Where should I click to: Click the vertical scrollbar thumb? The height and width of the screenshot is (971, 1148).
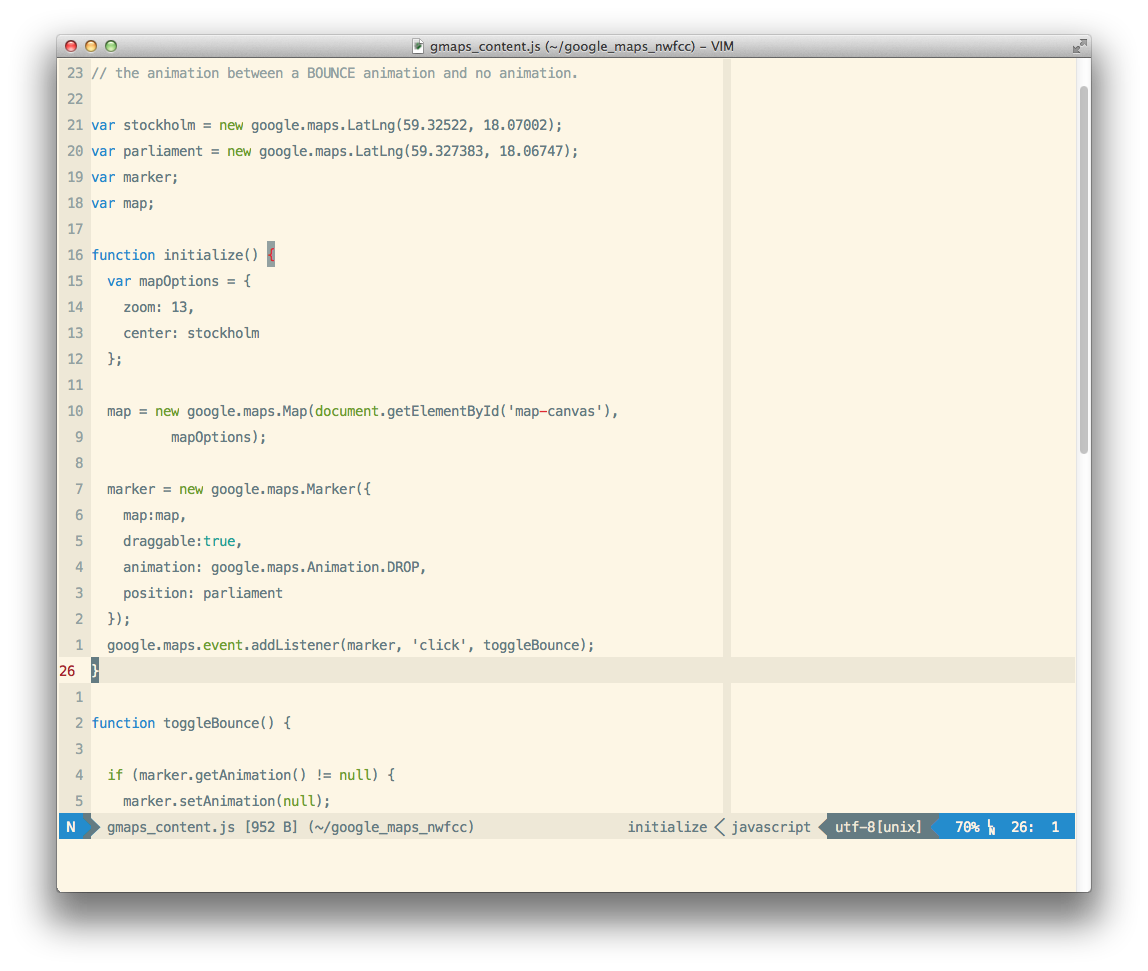(1084, 269)
